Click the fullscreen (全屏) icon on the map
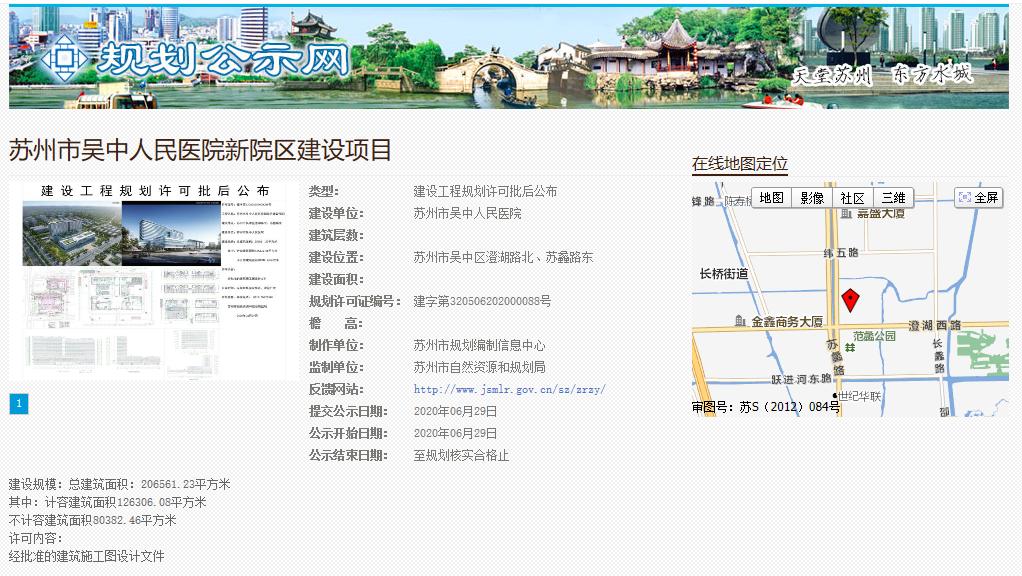The height and width of the screenshot is (576, 1022). [965, 196]
